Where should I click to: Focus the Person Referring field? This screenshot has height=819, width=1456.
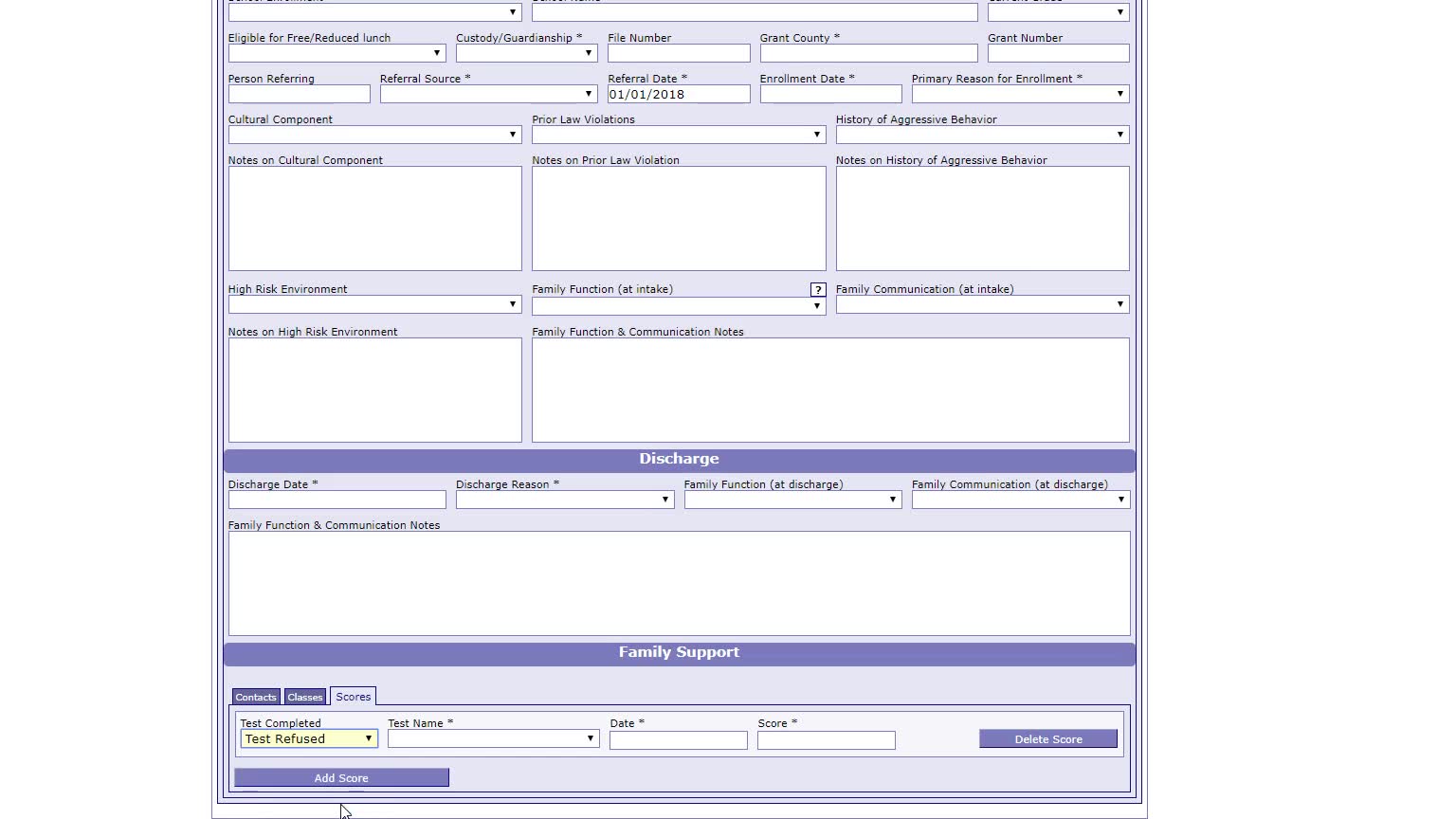tap(299, 94)
